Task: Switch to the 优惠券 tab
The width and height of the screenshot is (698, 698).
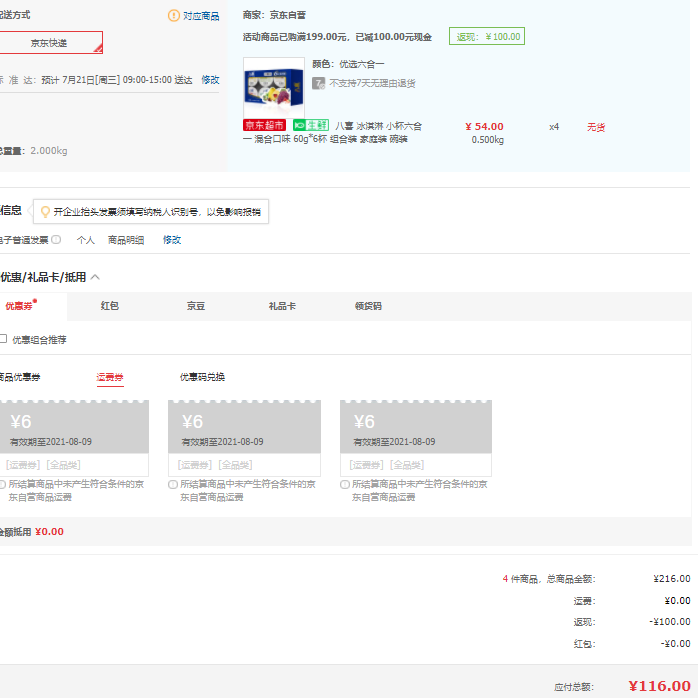Action: coord(20,306)
